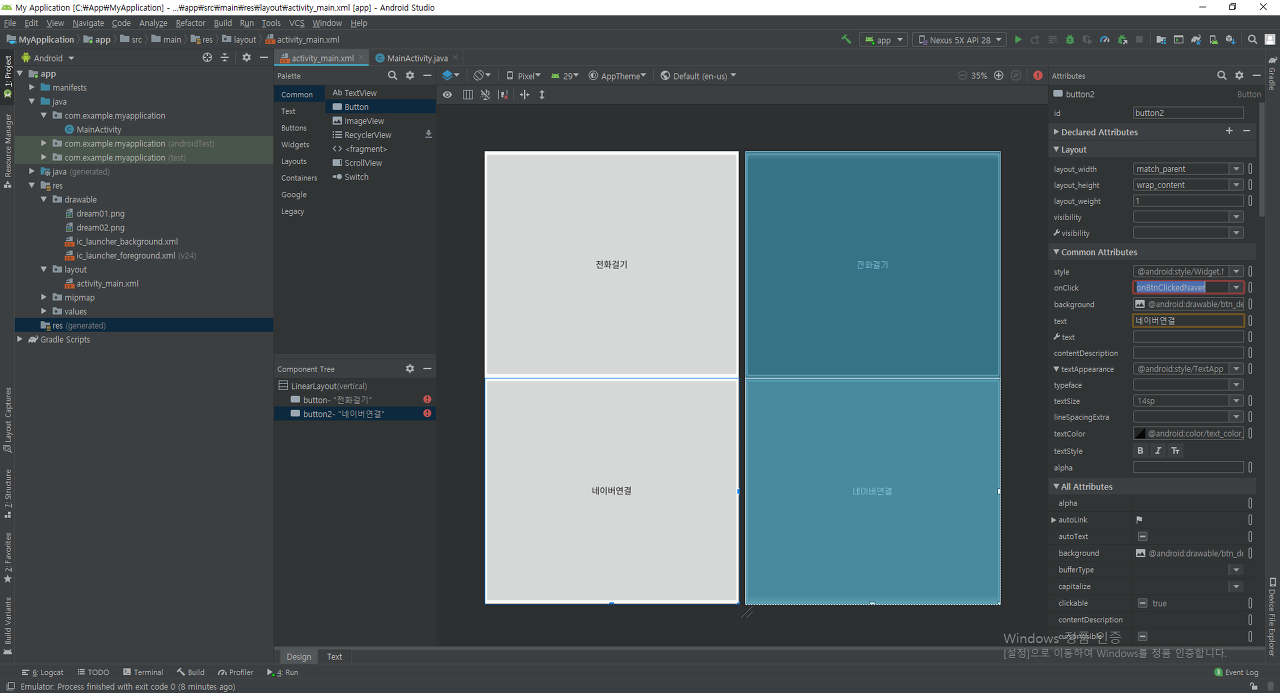Open Component Tree settings gear
The width and height of the screenshot is (1280, 693).
point(410,368)
